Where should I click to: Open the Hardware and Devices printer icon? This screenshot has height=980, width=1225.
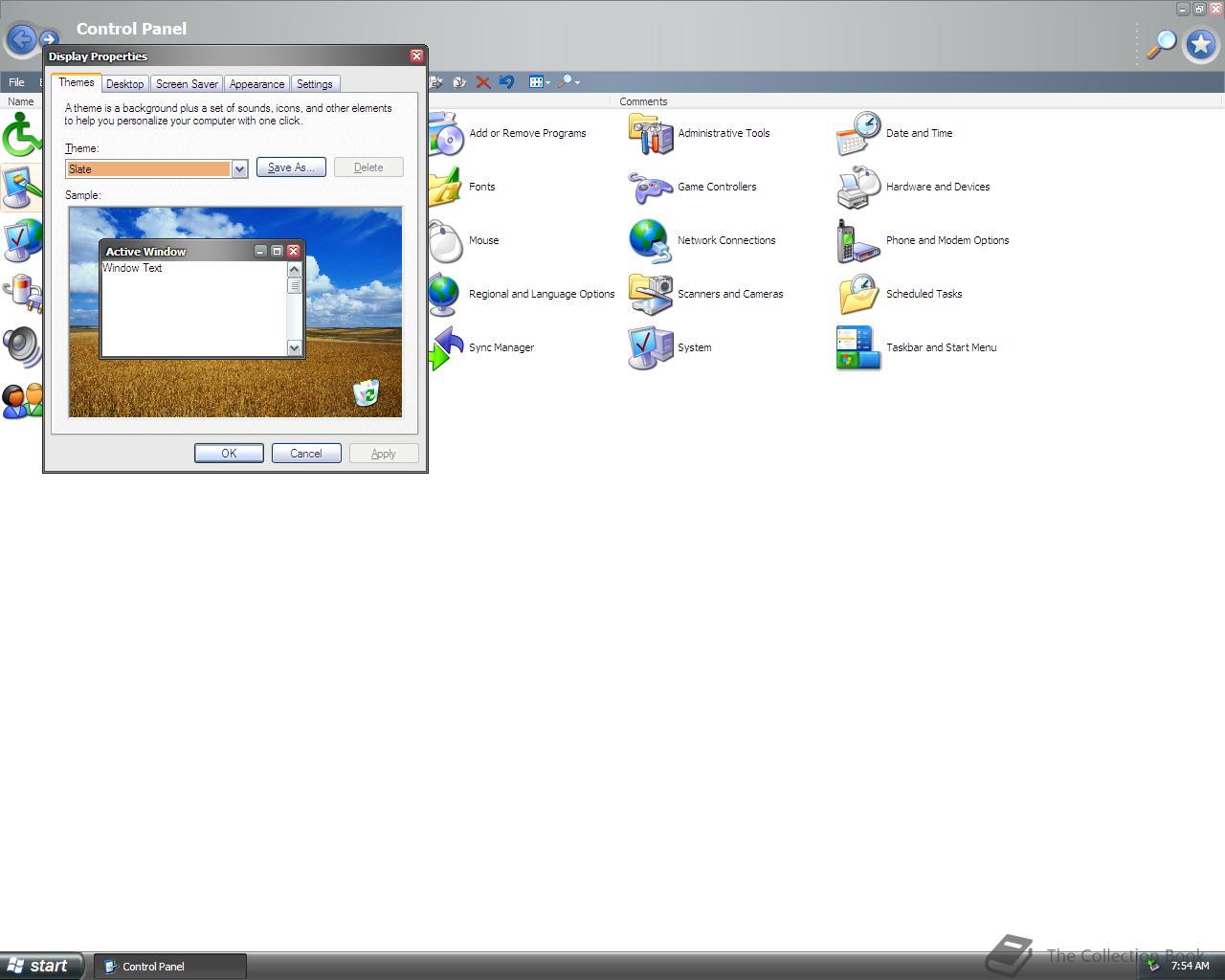point(858,188)
